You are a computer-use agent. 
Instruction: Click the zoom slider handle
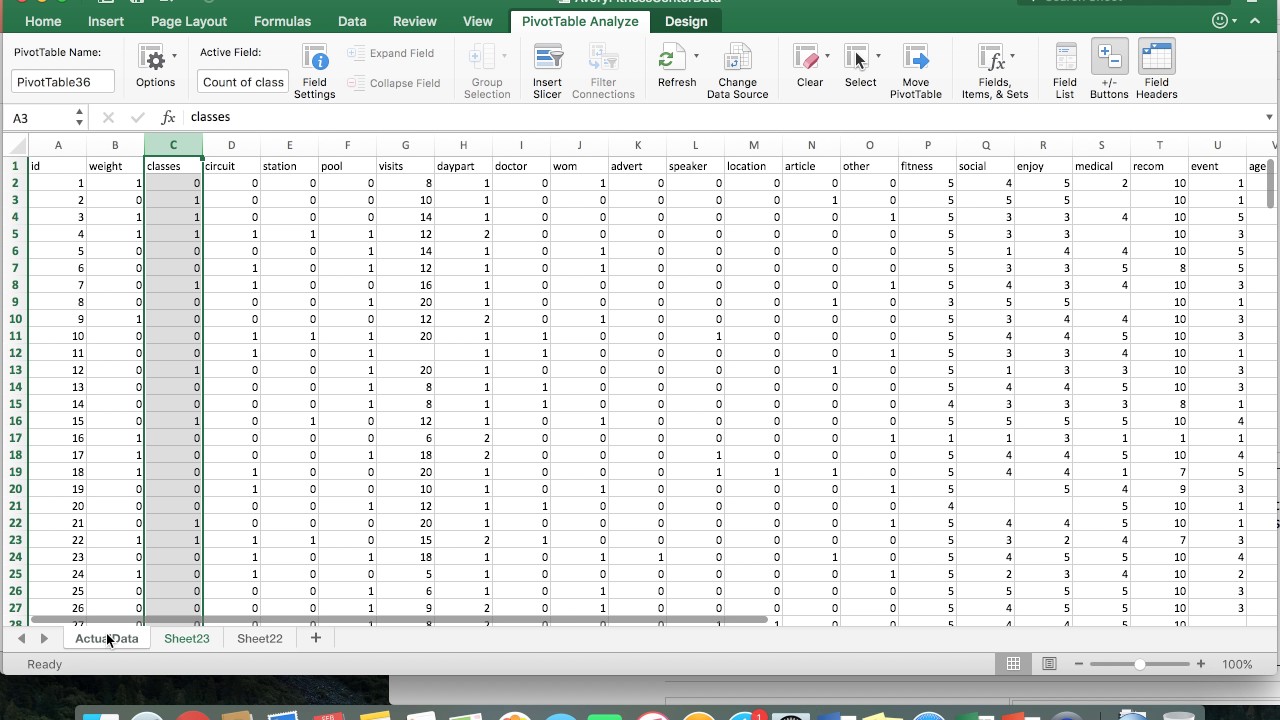(1140, 664)
